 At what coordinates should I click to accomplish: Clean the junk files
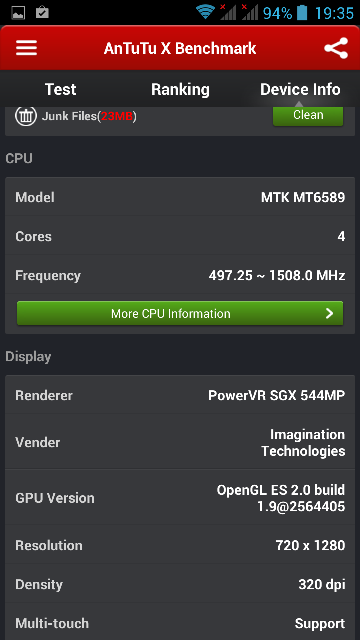click(308, 115)
